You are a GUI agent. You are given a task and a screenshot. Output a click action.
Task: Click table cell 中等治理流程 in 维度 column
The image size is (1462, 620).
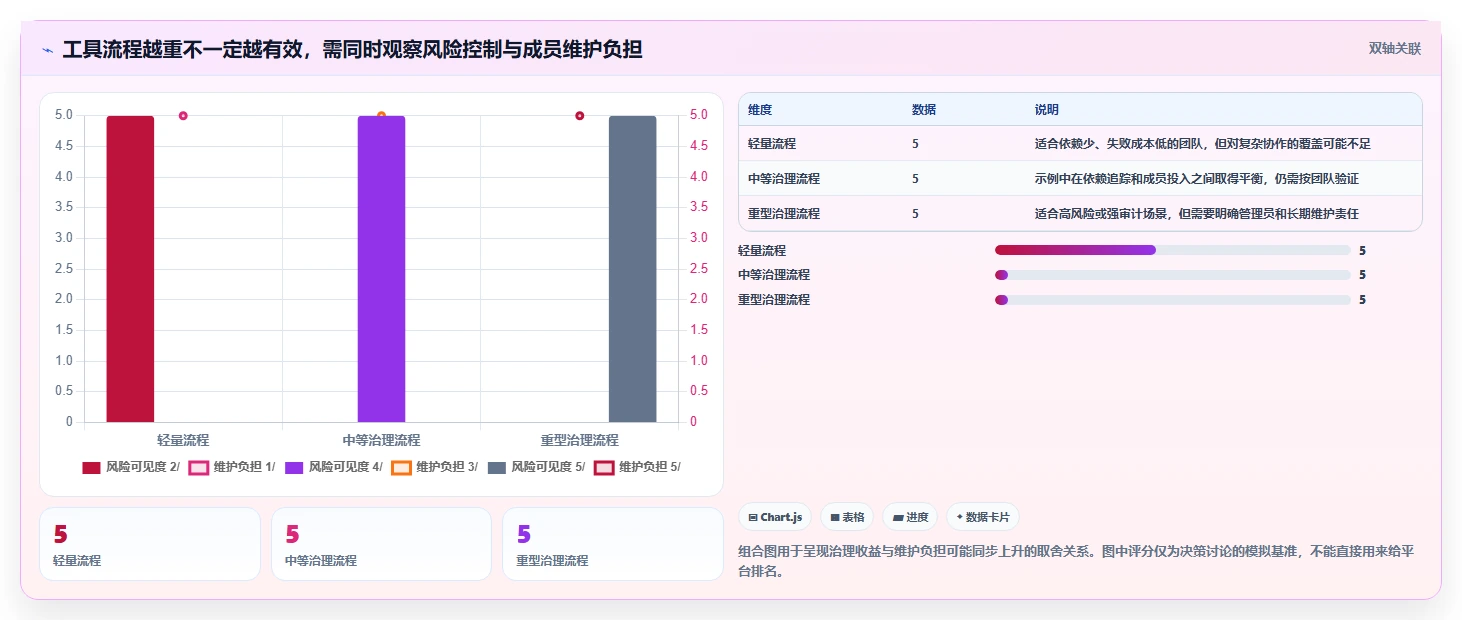pyautogui.click(x=784, y=179)
